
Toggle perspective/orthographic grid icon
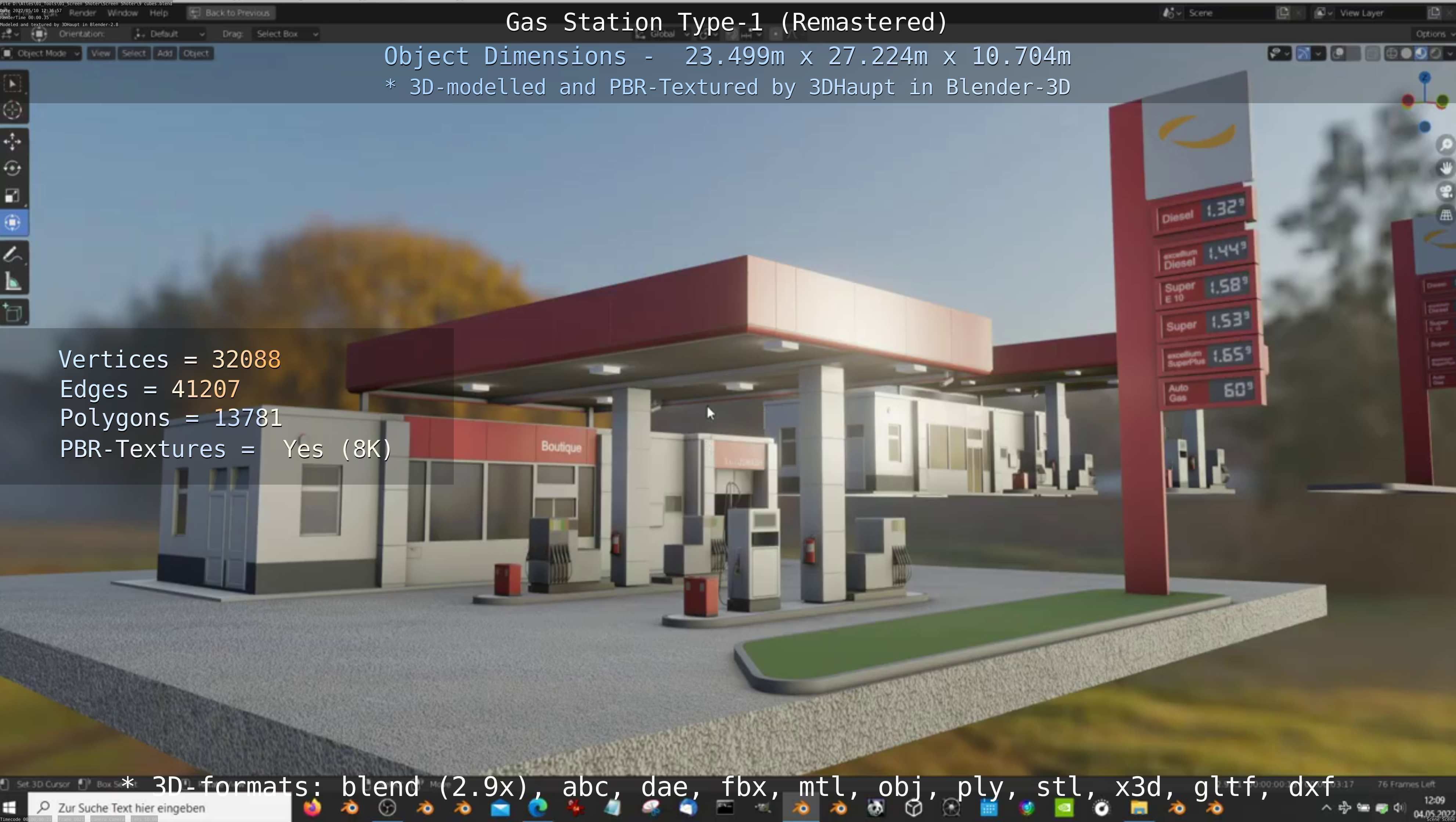1446,215
